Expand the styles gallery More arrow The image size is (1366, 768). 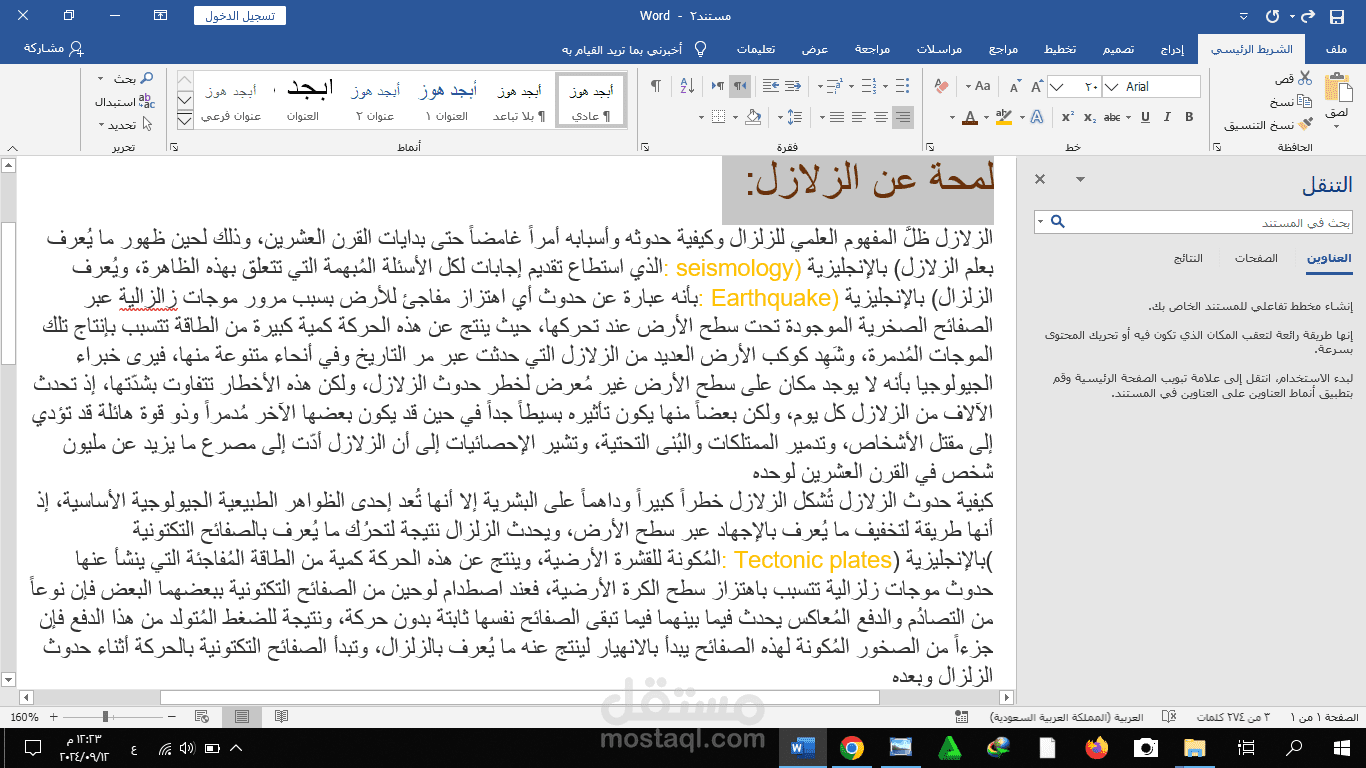tap(184, 121)
